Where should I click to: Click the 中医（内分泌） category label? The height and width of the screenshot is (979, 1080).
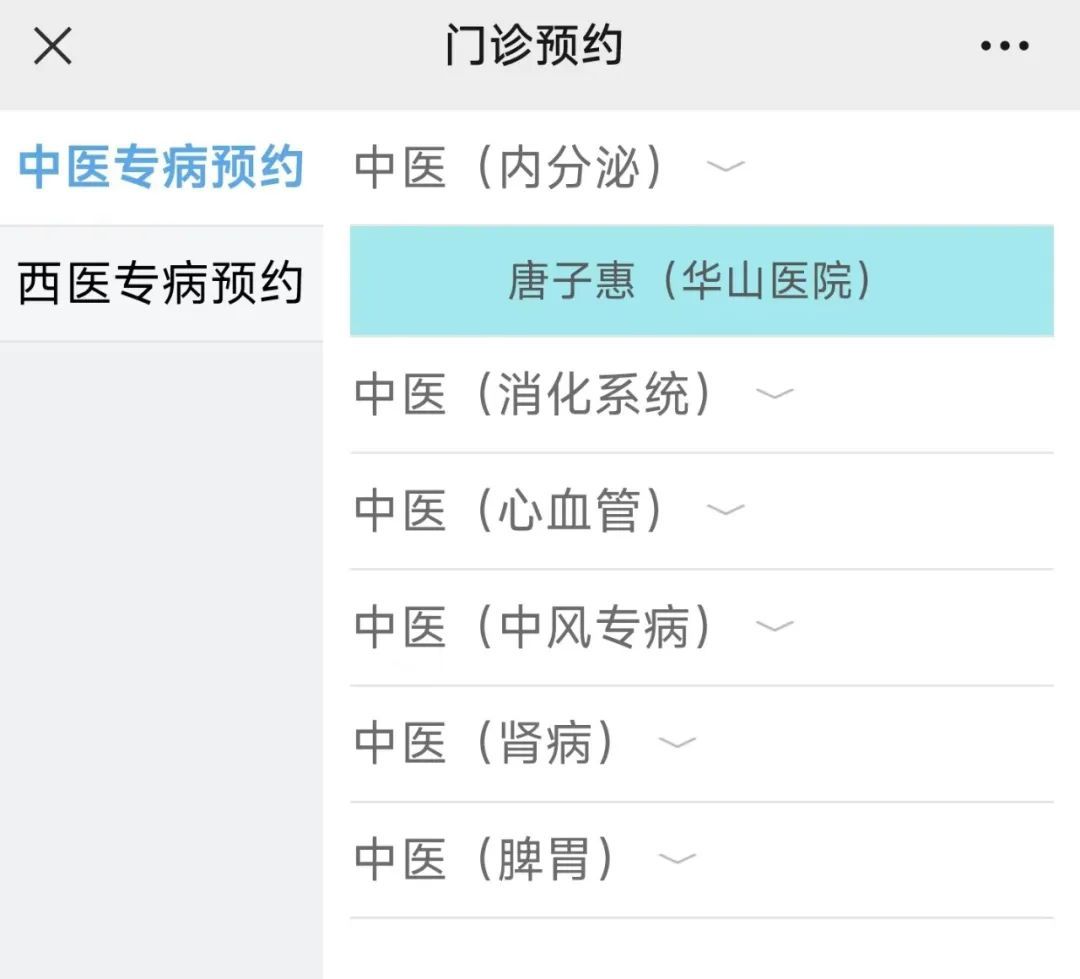[x=510, y=167]
